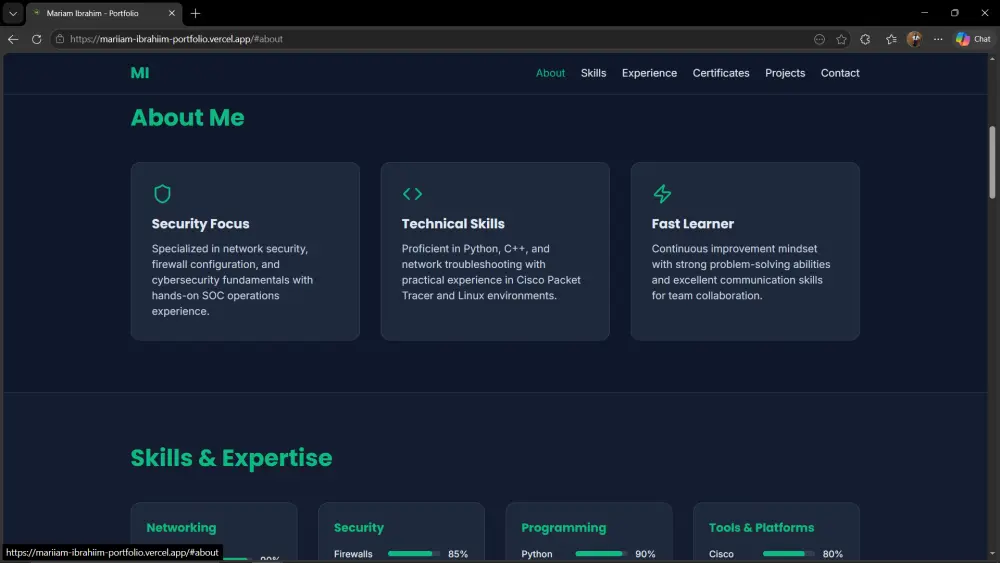This screenshot has height=563, width=1000.
Task: Click the Programming skills card title
Action: pyautogui.click(x=564, y=527)
